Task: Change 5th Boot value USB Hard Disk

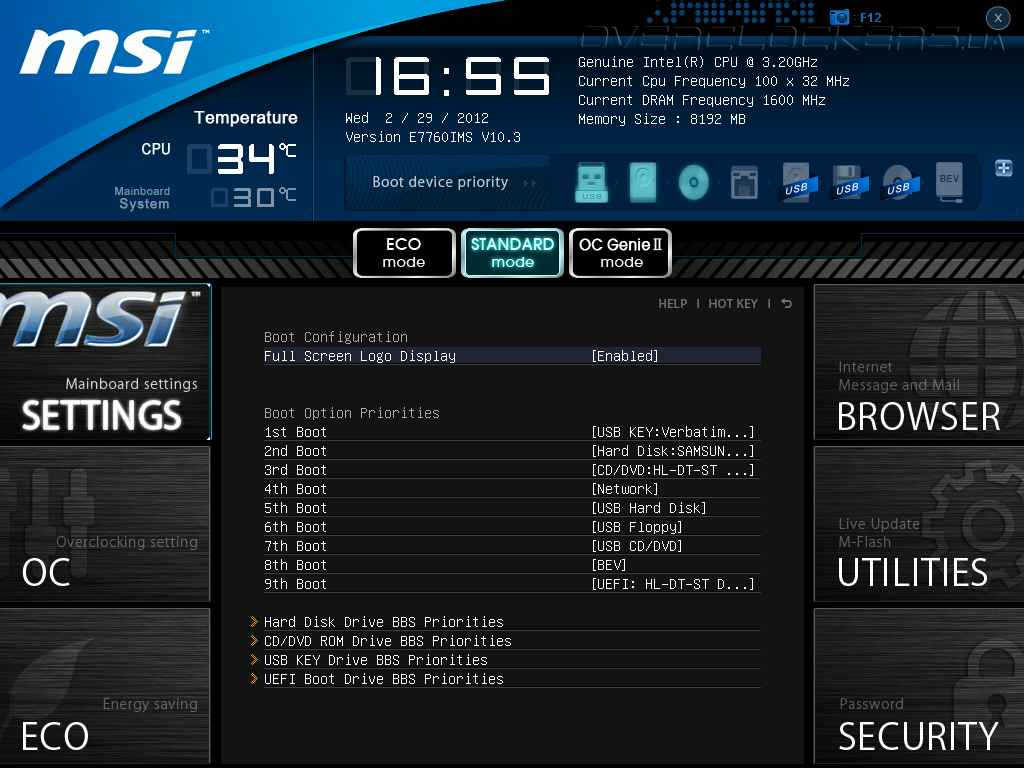Action: [649, 508]
